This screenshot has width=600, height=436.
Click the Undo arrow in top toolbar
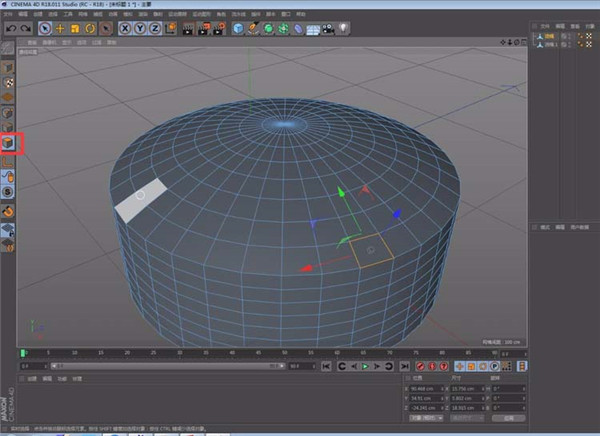[x=10, y=29]
